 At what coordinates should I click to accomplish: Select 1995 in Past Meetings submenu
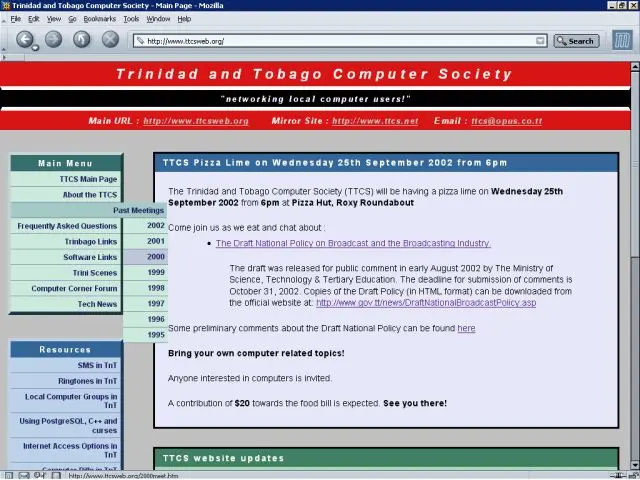click(146, 335)
